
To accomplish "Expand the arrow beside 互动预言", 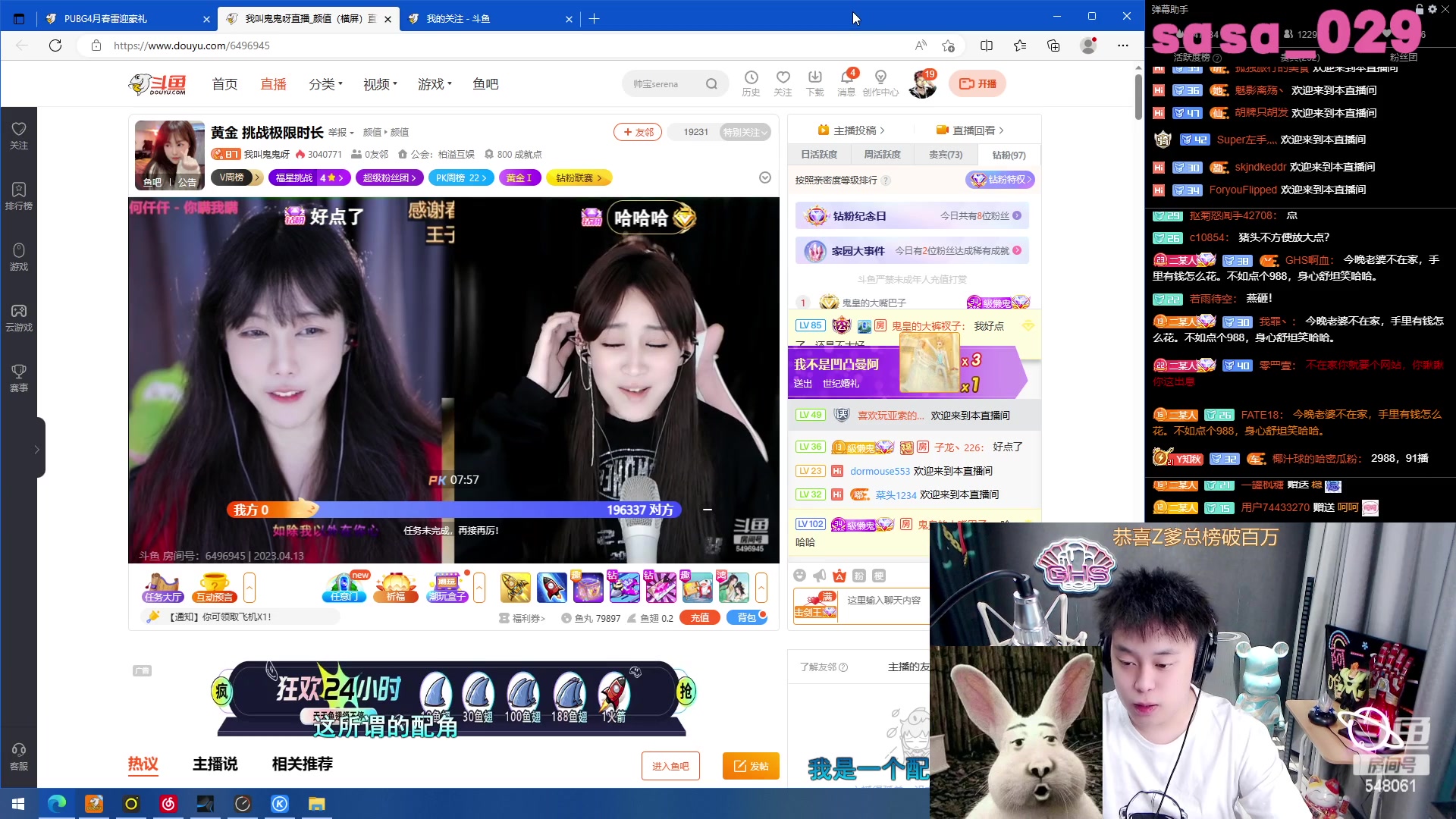I will 249,588.
